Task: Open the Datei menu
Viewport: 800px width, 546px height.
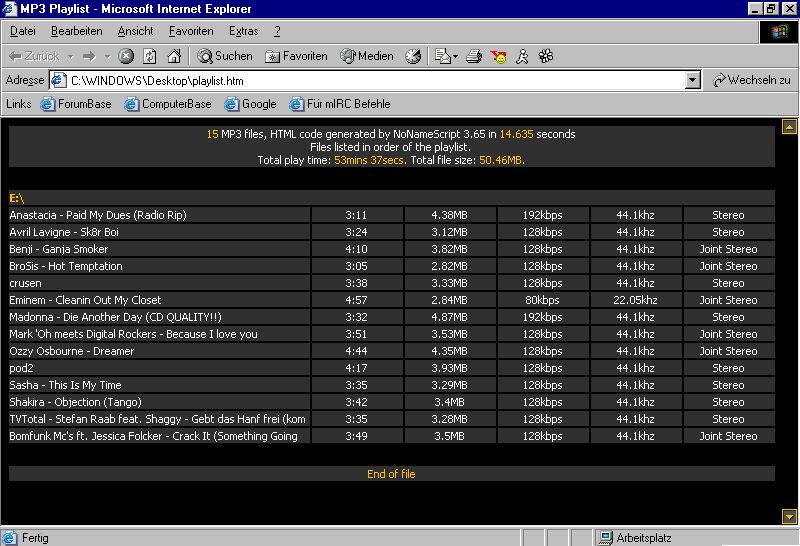Action: (x=23, y=31)
